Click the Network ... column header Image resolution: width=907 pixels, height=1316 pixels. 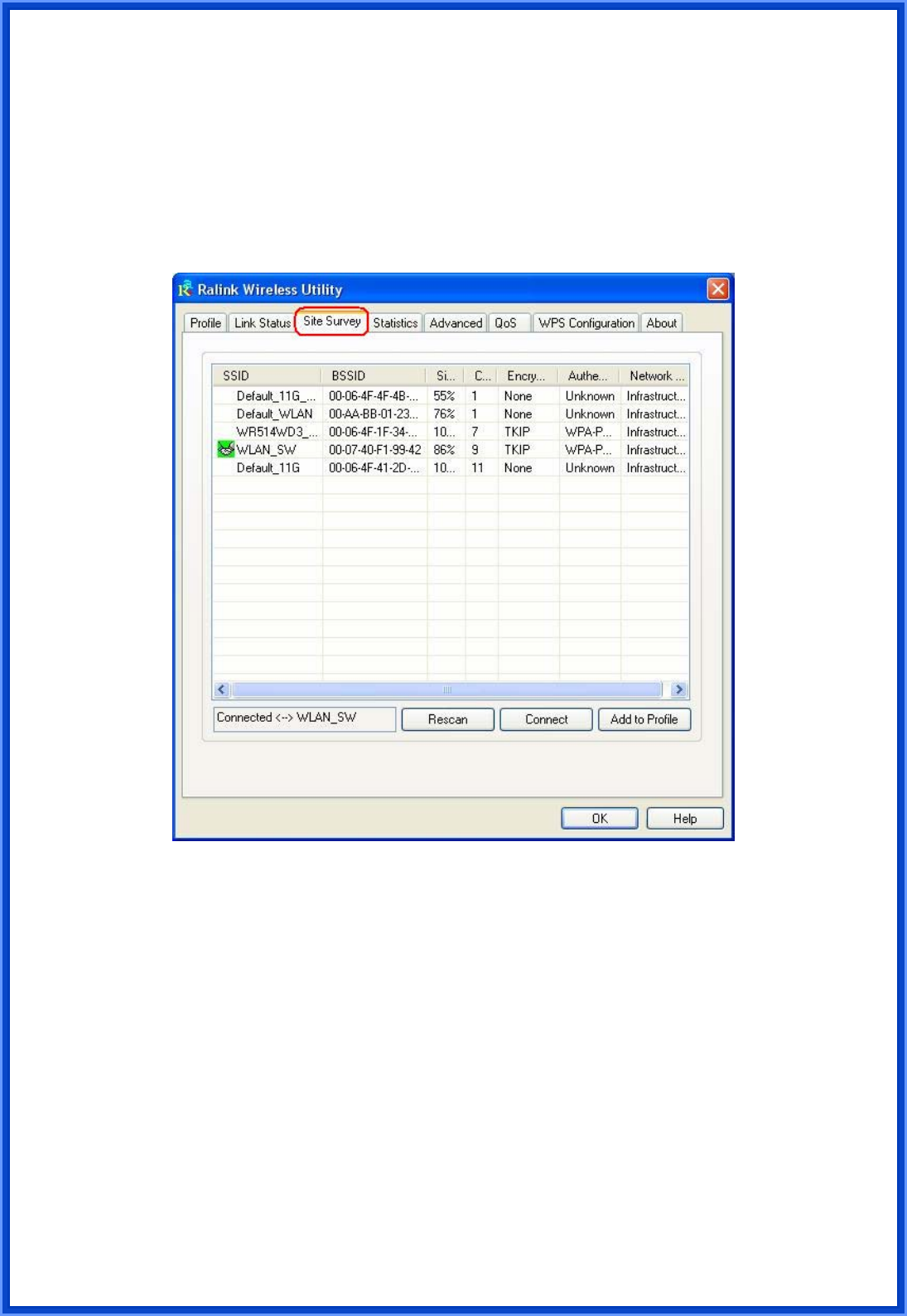654,375
